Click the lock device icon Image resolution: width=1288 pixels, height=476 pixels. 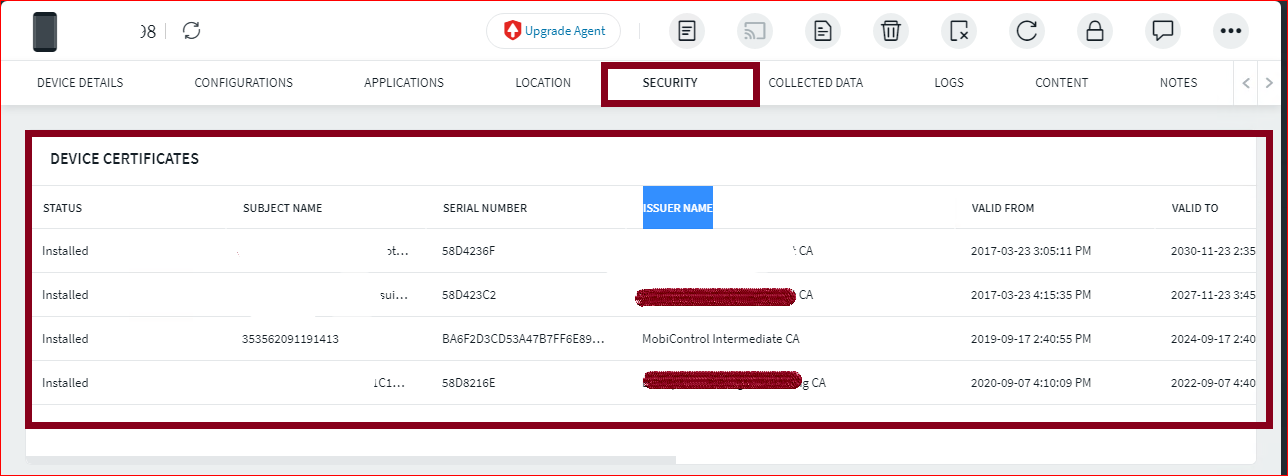click(1095, 31)
